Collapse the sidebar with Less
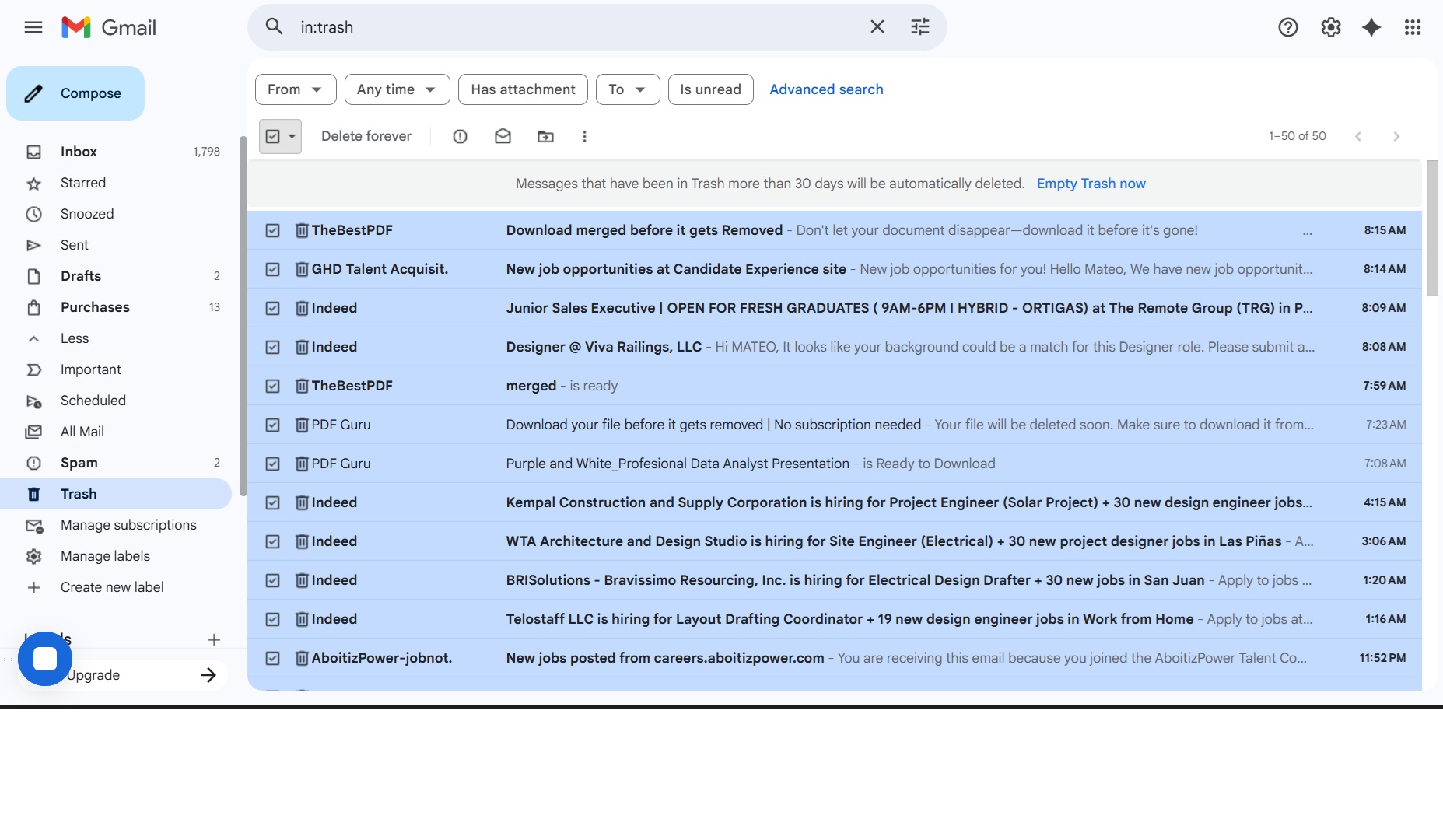The image size is (1443, 840). (75, 338)
